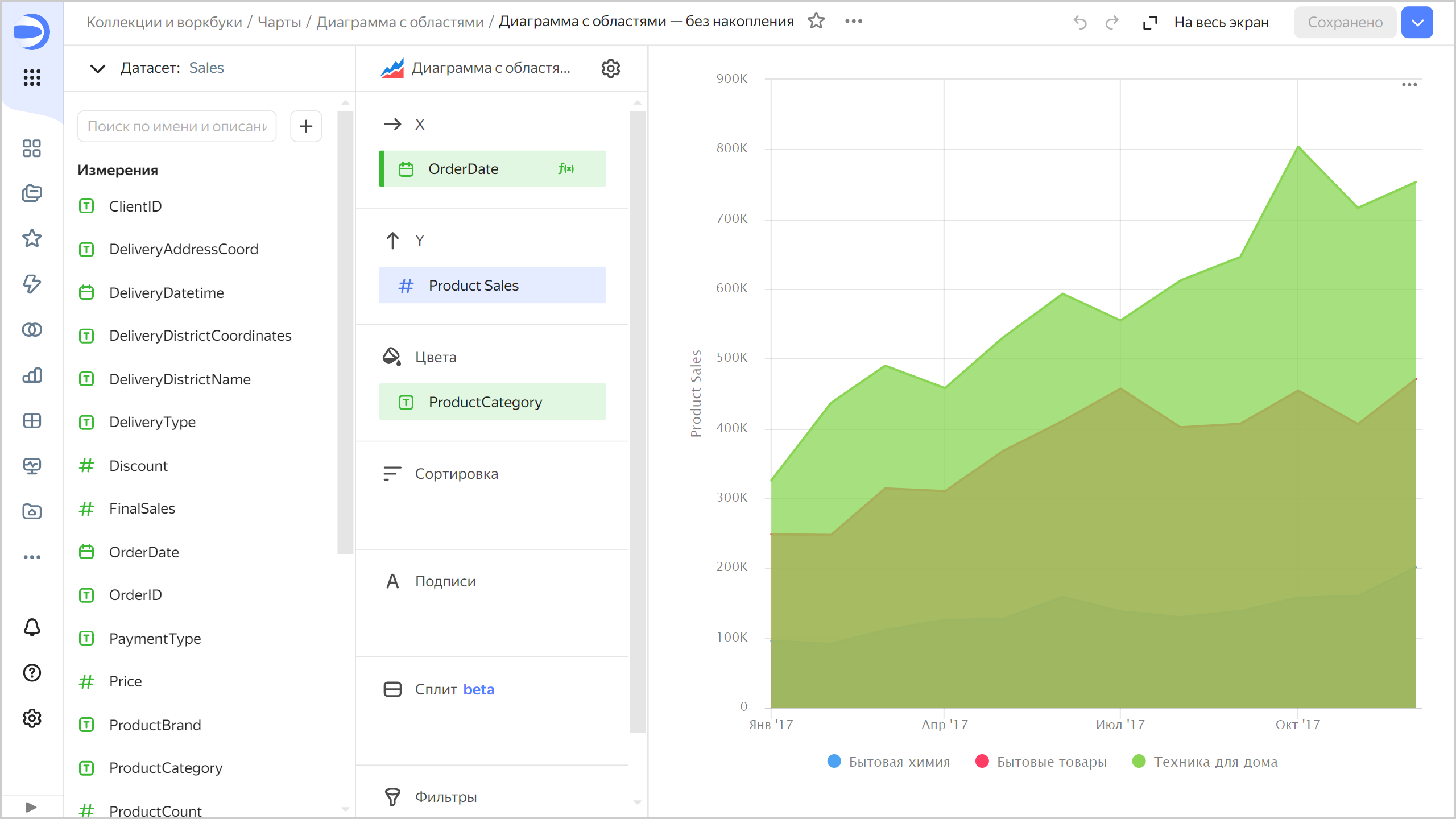
Task: Collapse the dataset panel chevron
Action: point(98,68)
